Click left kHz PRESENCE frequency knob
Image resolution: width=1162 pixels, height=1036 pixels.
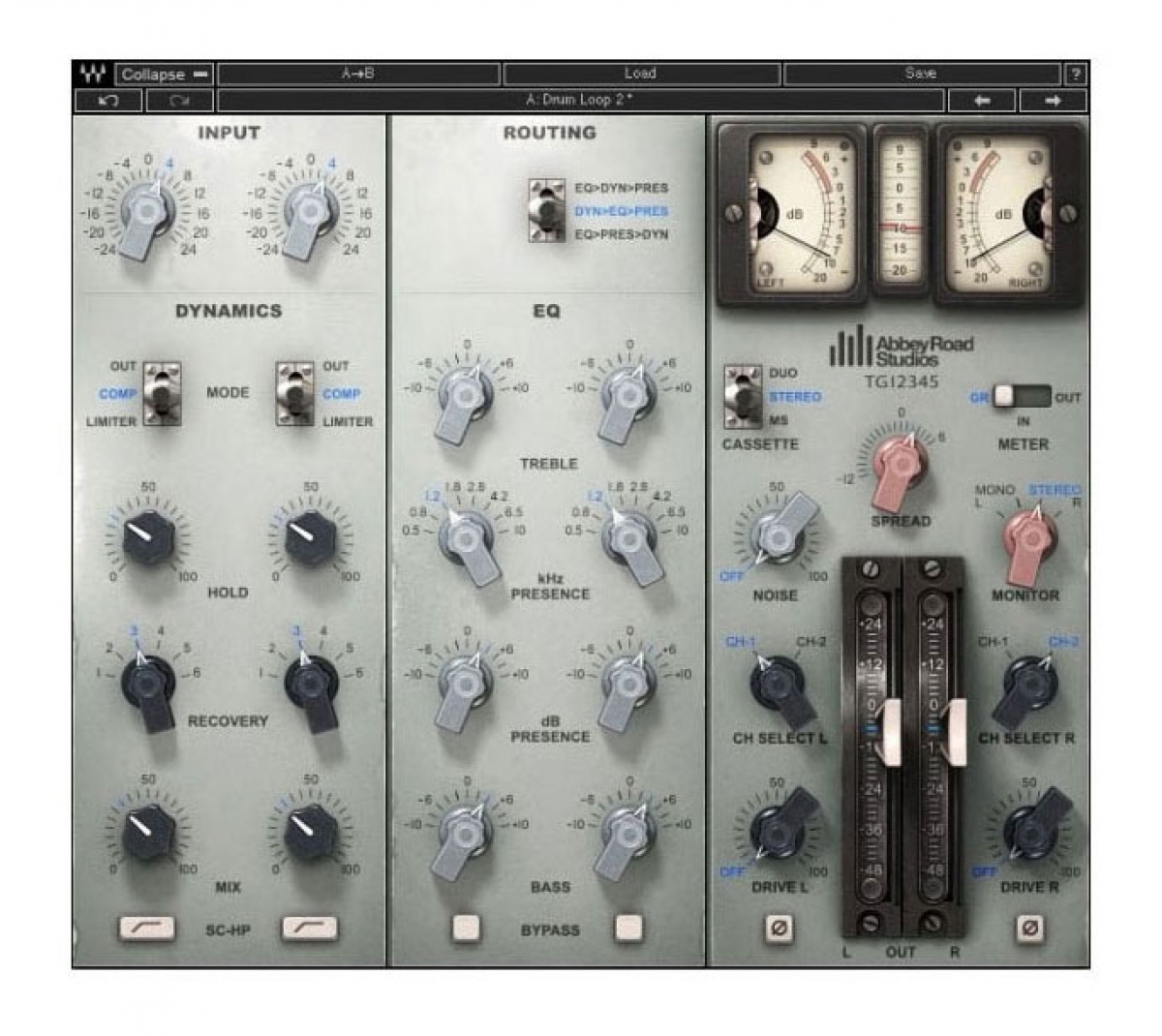coord(469,544)
